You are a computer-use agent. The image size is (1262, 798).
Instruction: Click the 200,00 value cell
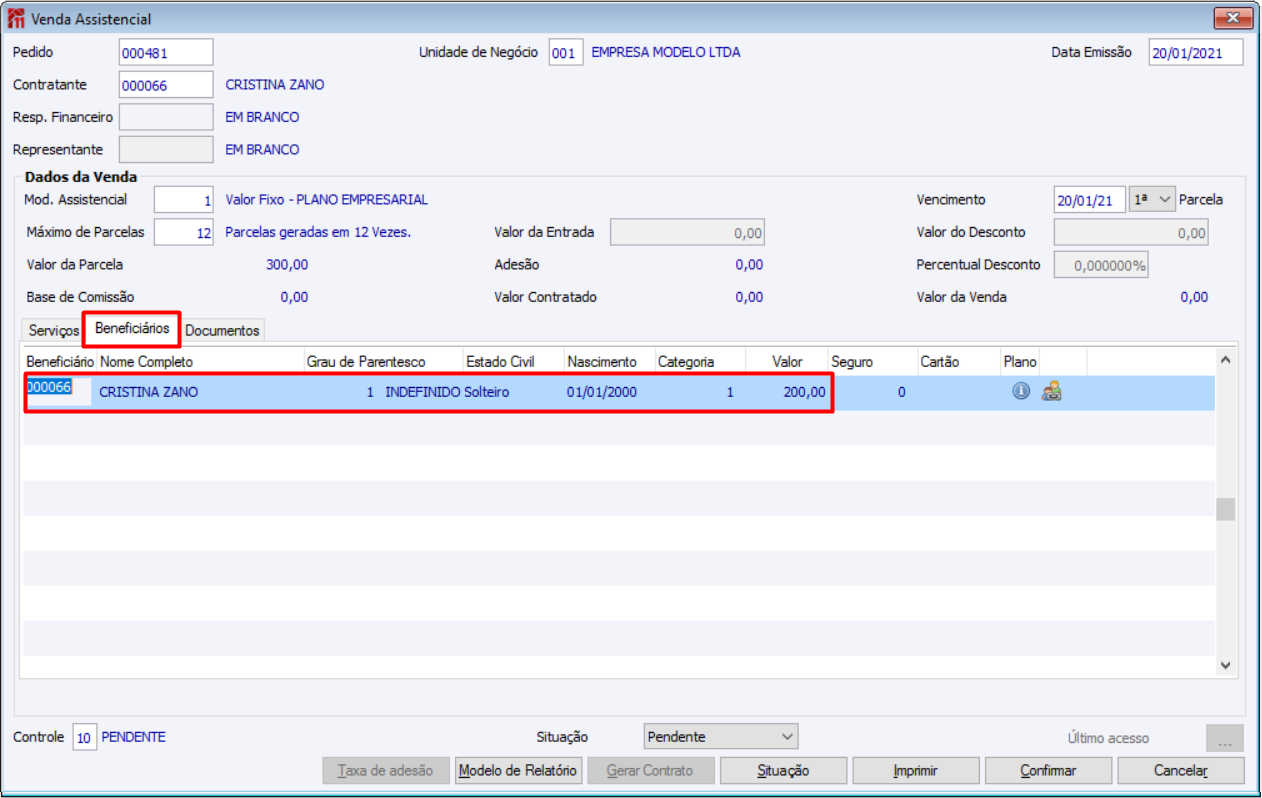tap(805, 392)
